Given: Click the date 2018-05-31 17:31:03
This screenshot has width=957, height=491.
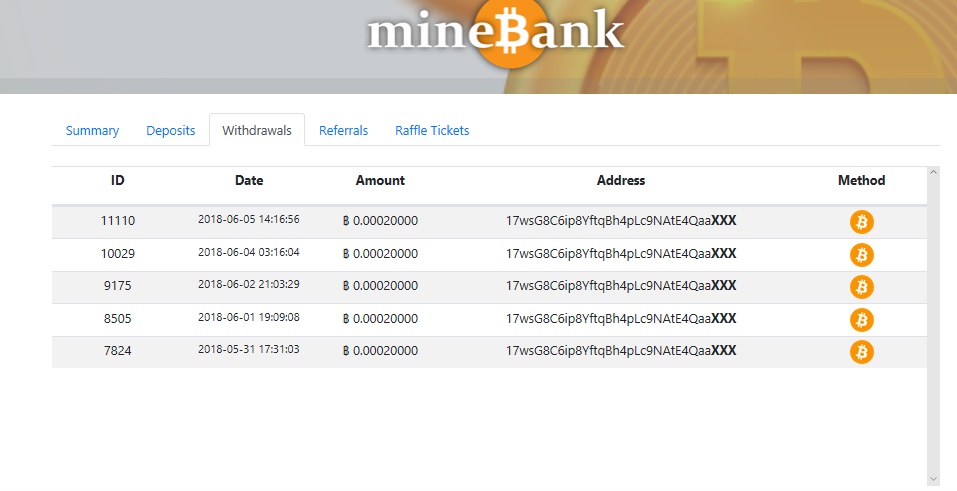Looking at the screenshot, I should 248,349.
